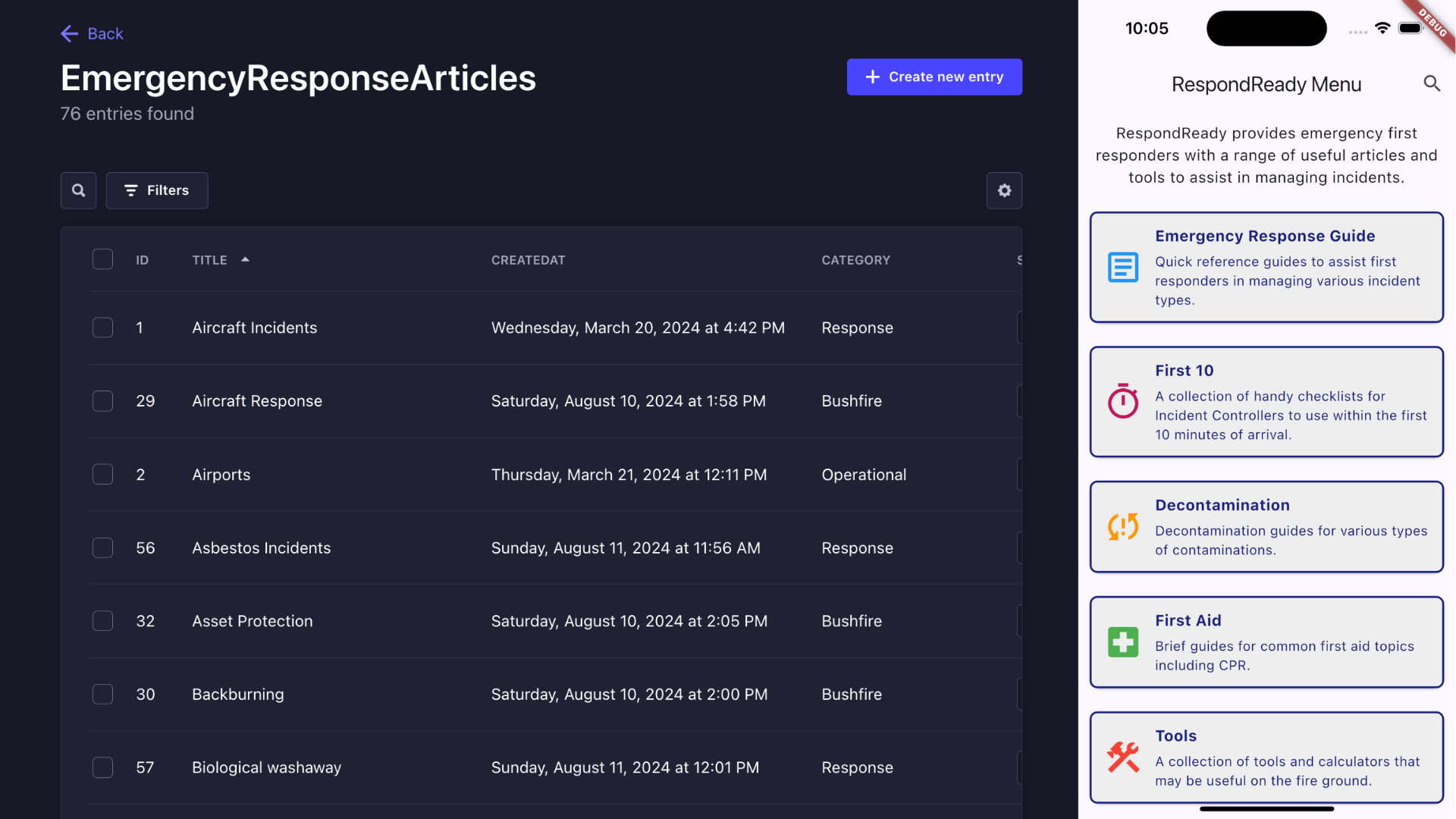Tick the checkbox next to Backburning
The width and height of the screenshot is (1456, 819).
coord(102,694)
